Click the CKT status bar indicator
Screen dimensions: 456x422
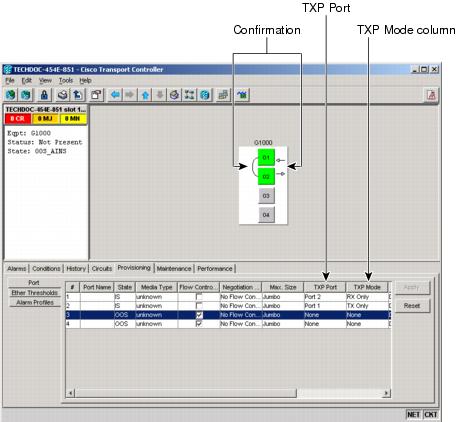tap(430, 415)
